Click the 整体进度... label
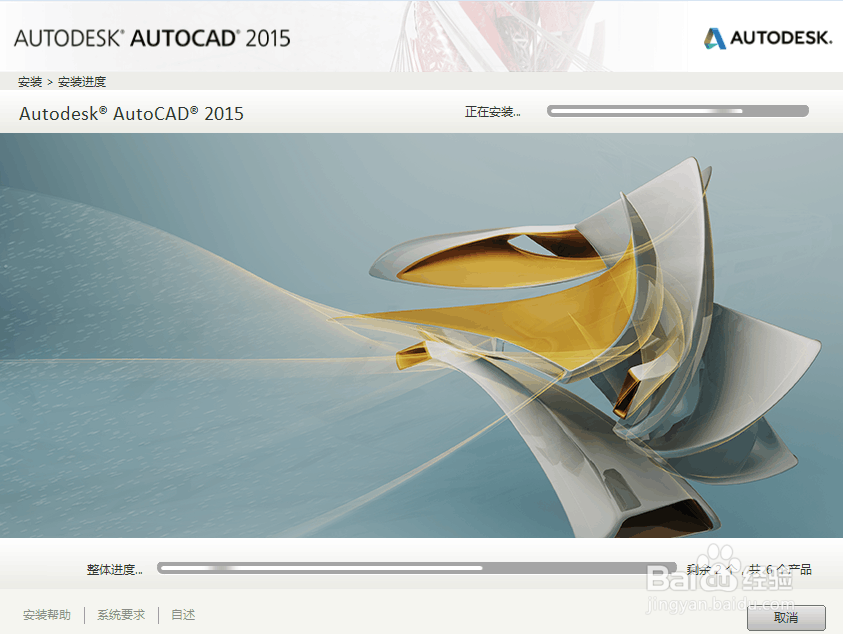 (x=115, y=569)
